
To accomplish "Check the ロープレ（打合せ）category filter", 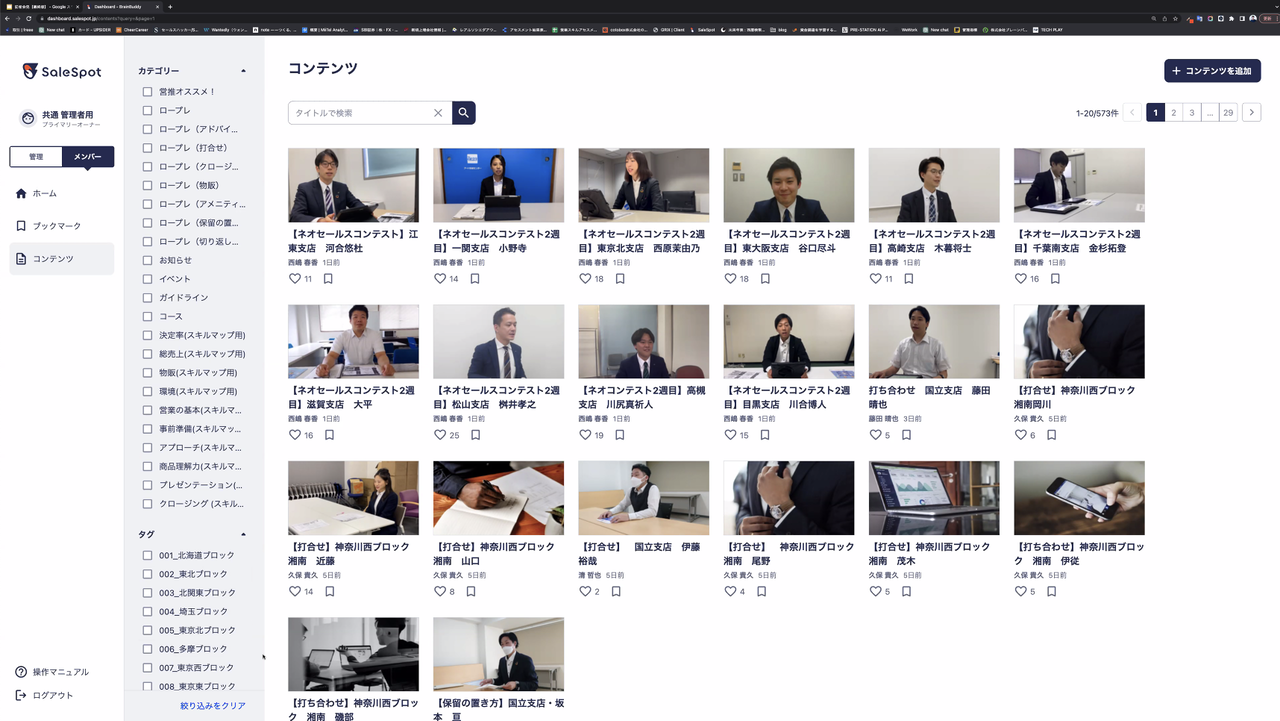I will (147, 148).
